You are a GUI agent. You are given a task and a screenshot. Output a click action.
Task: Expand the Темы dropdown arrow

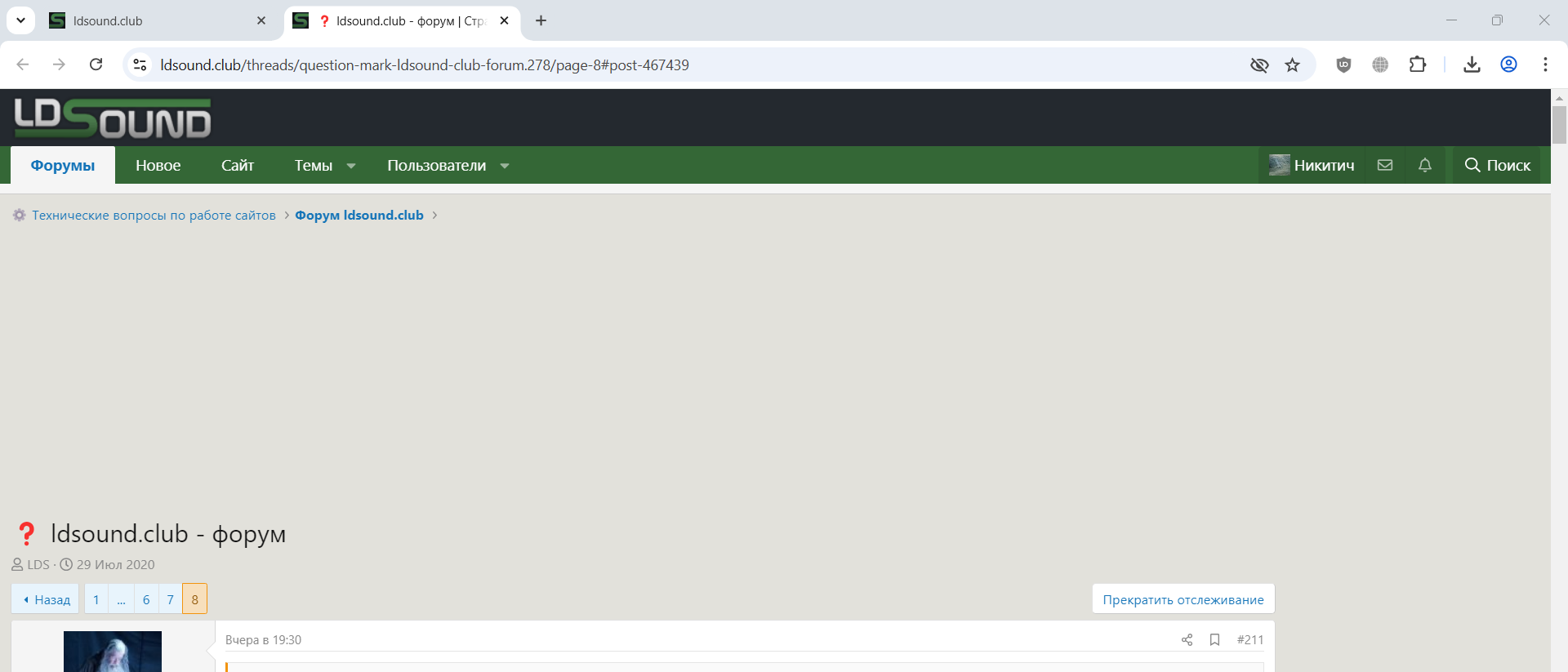pos(351,166)
